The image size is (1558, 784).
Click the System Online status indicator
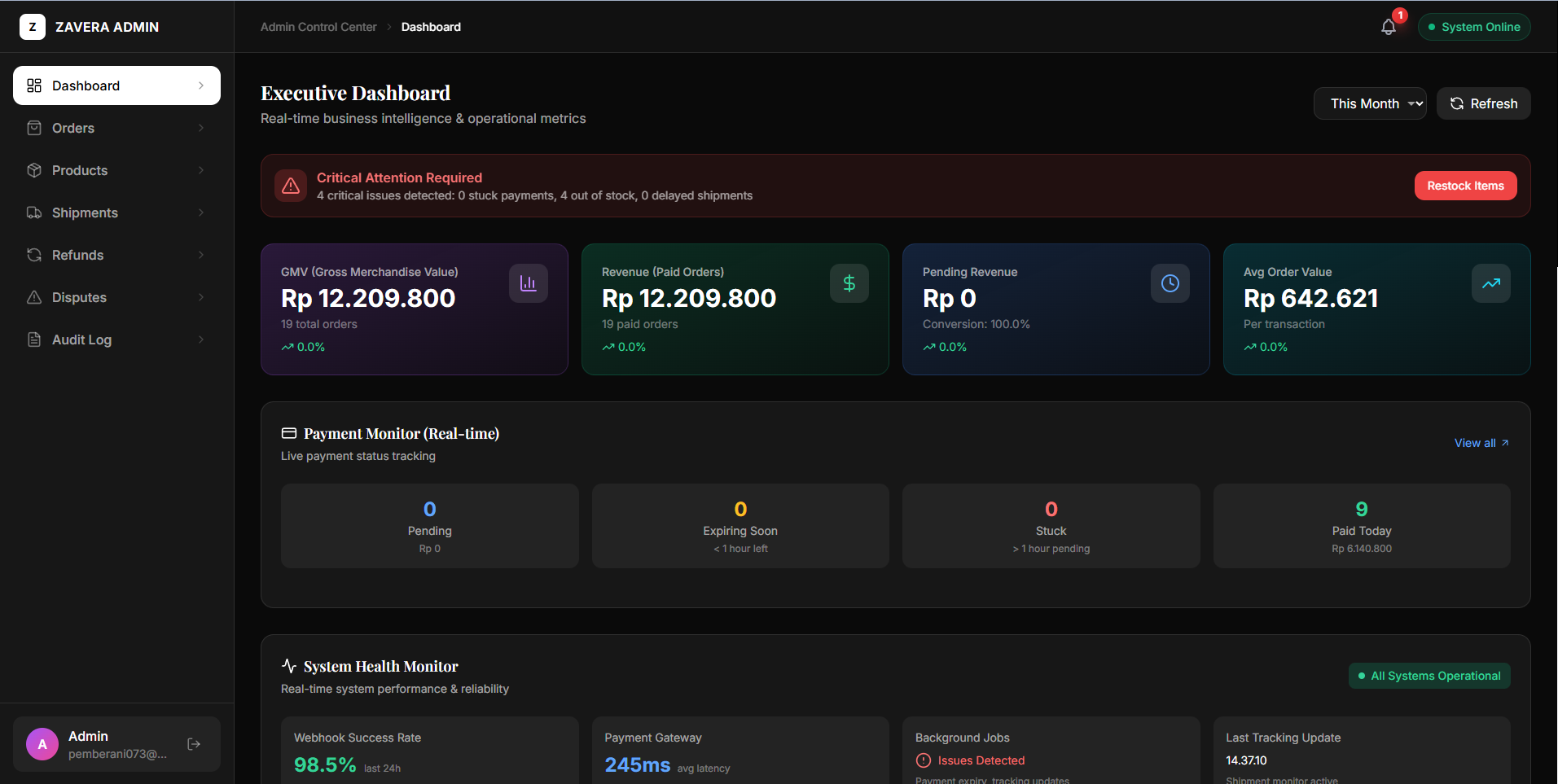(1473, 27)
